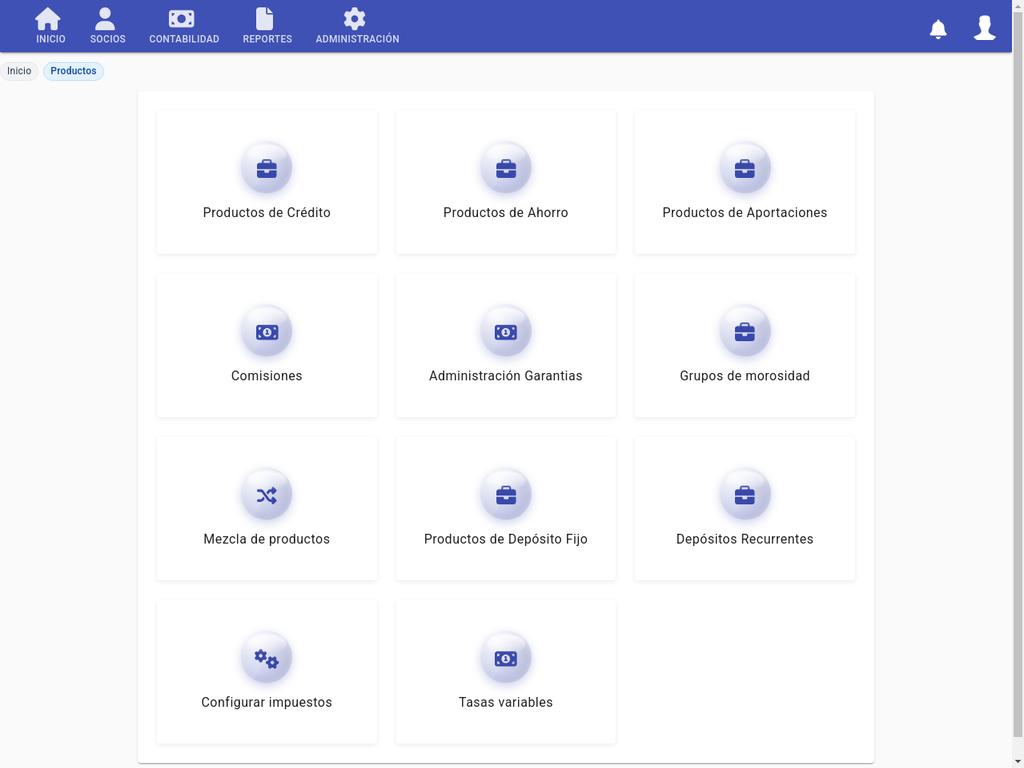Open the Socios menu
The height and width of the screenshot is (768, 1024).
pyautogui.click(x=107, y=26)
